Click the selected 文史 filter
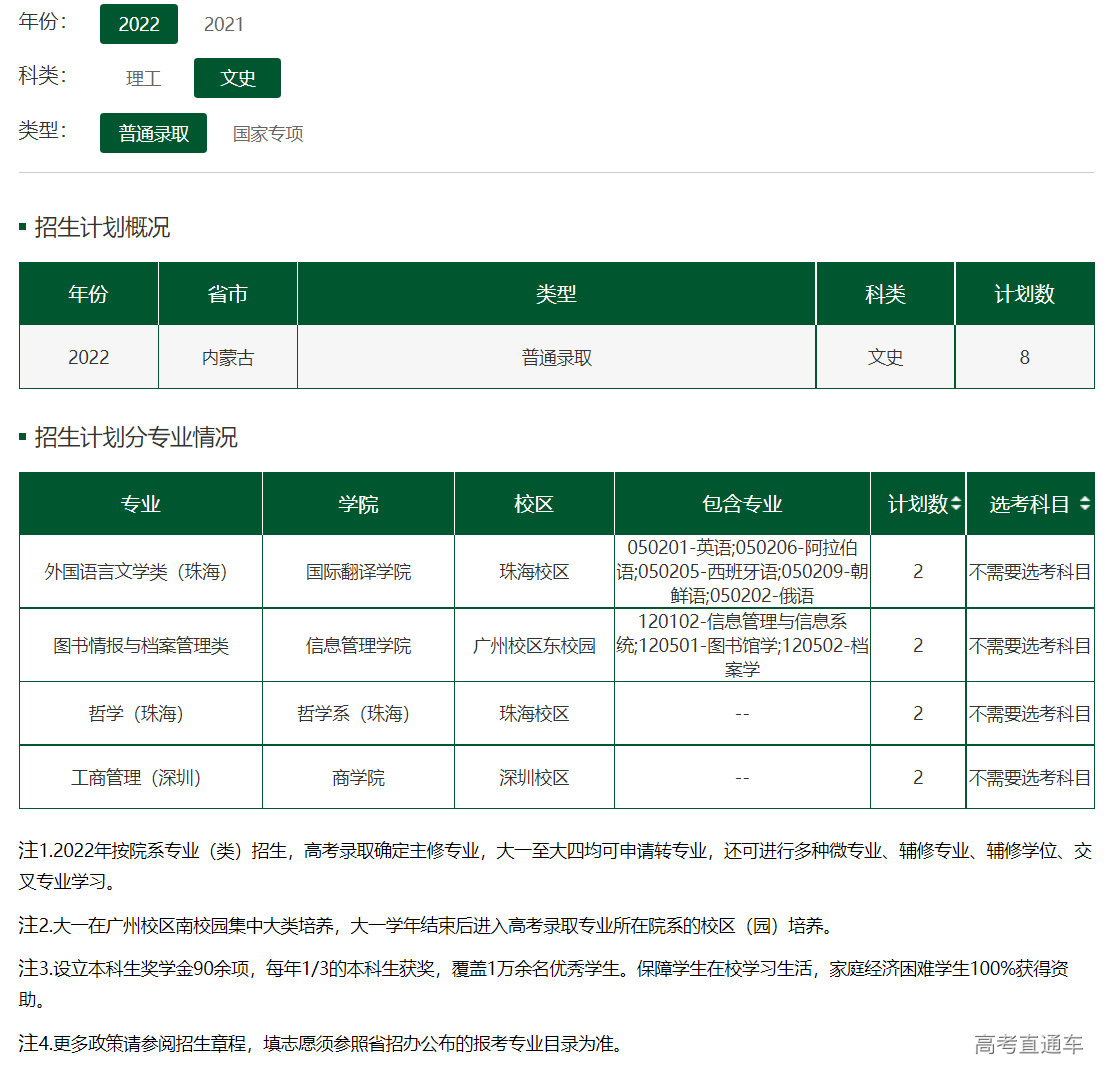The image size is (1112, 1084). (x=237, y=77)
